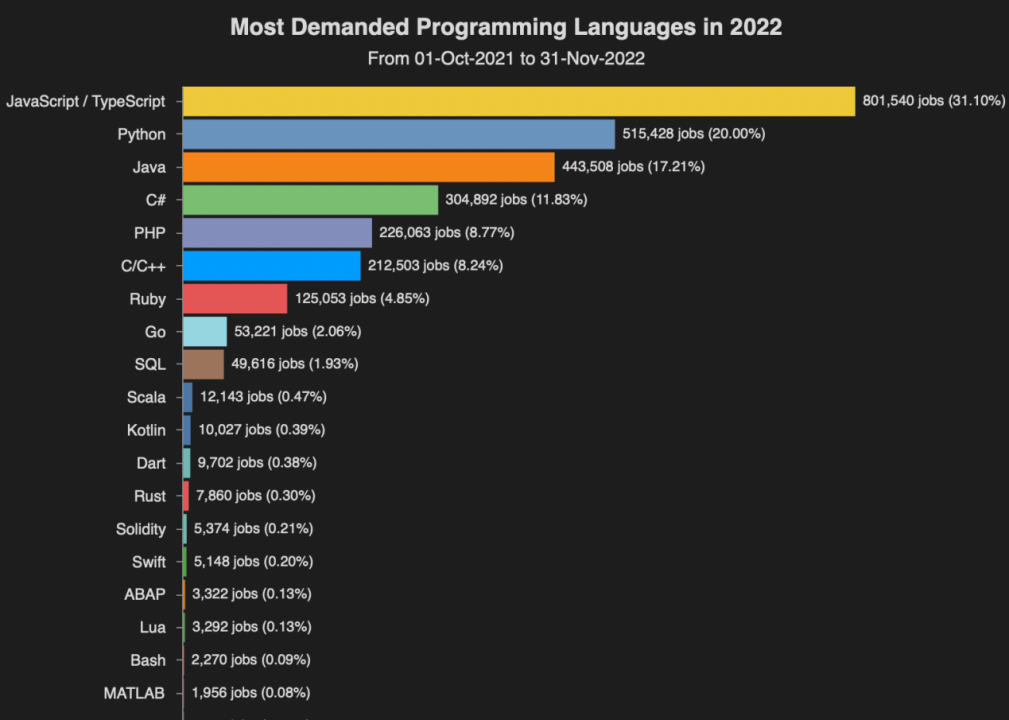1009x720 pixels.
Task: Click the value '5,374 jobs (0.21%)'
Action: click(253, 529)
